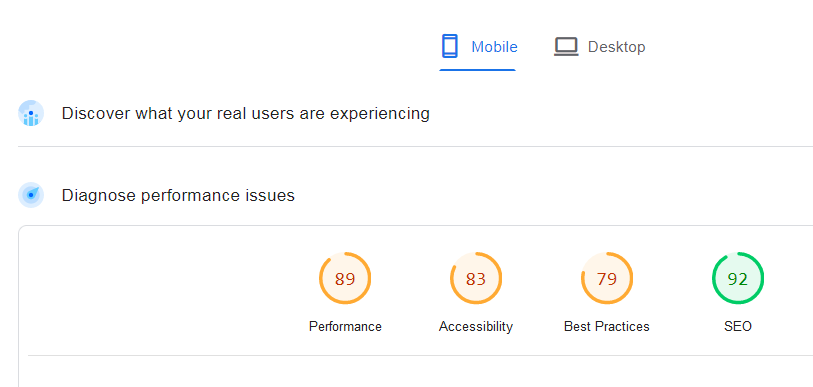
Task: Click the number 89 in Performance gauge
Action: click(x=345, y=279)
